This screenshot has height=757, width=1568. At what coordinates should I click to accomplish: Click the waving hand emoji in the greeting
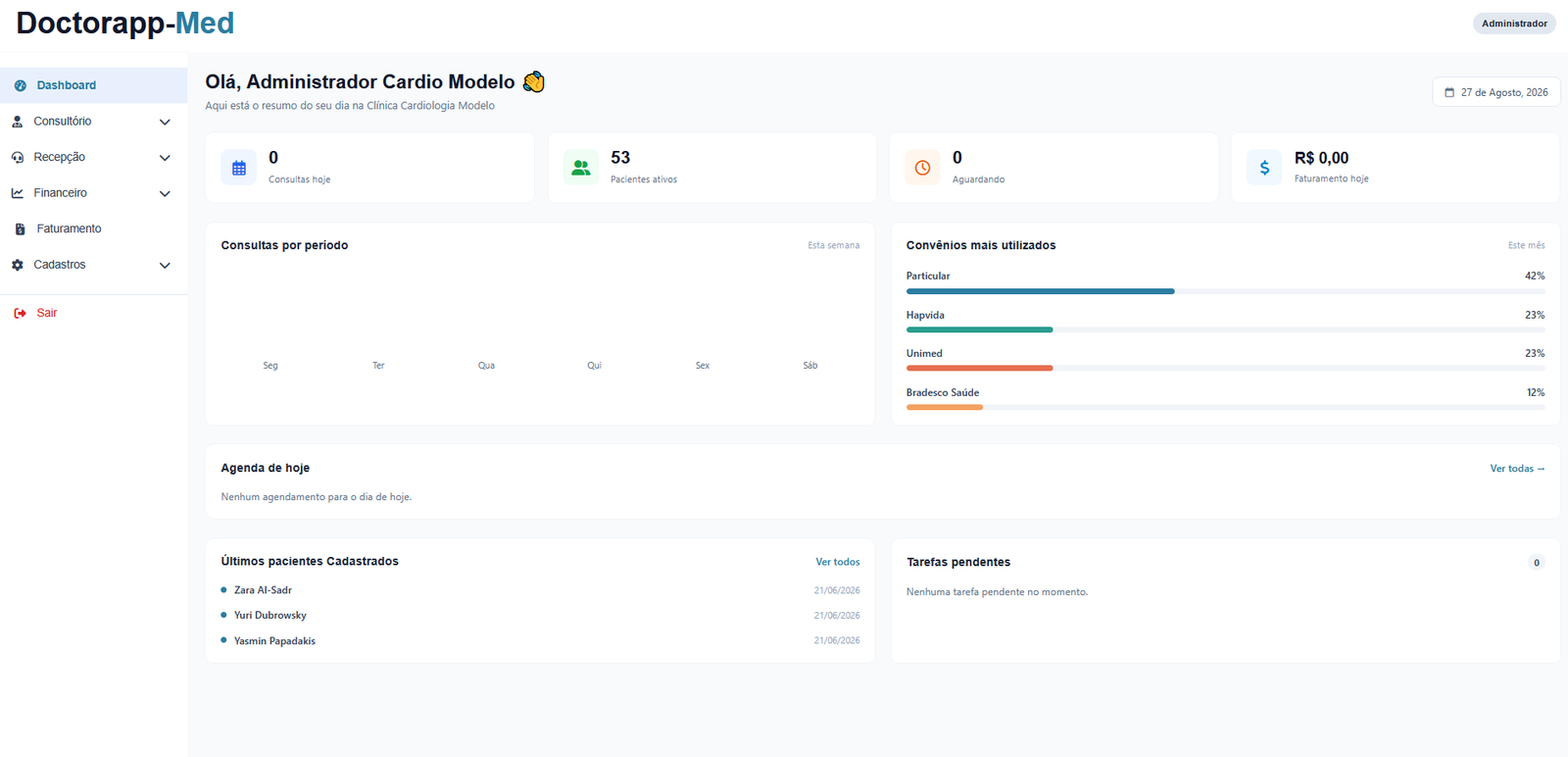[534, 81]
